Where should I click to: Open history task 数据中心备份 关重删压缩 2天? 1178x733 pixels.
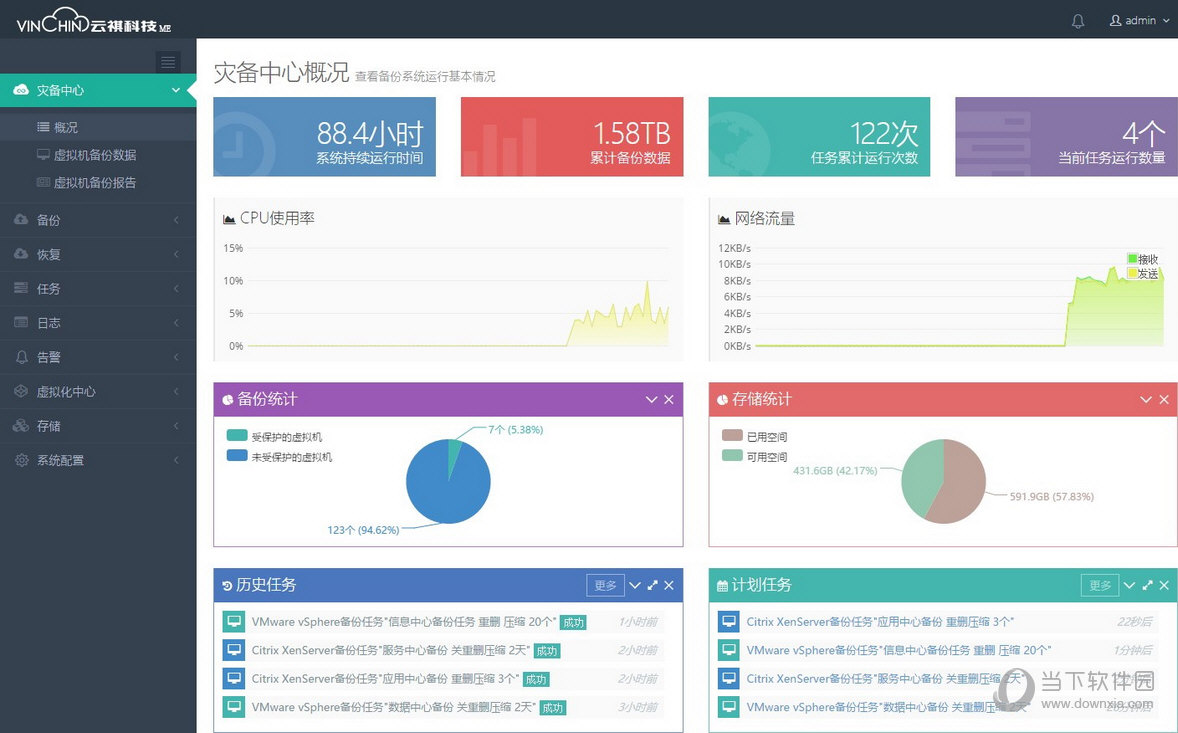[x=394, y=707]
